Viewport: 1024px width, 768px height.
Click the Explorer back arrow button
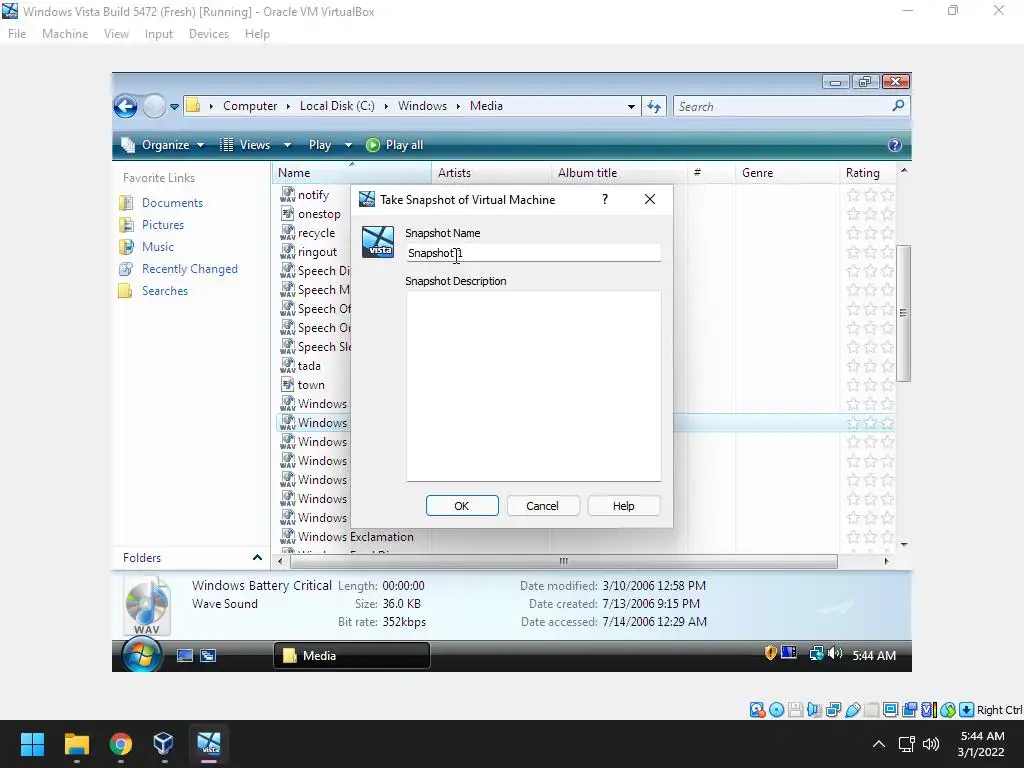(125, 106)
